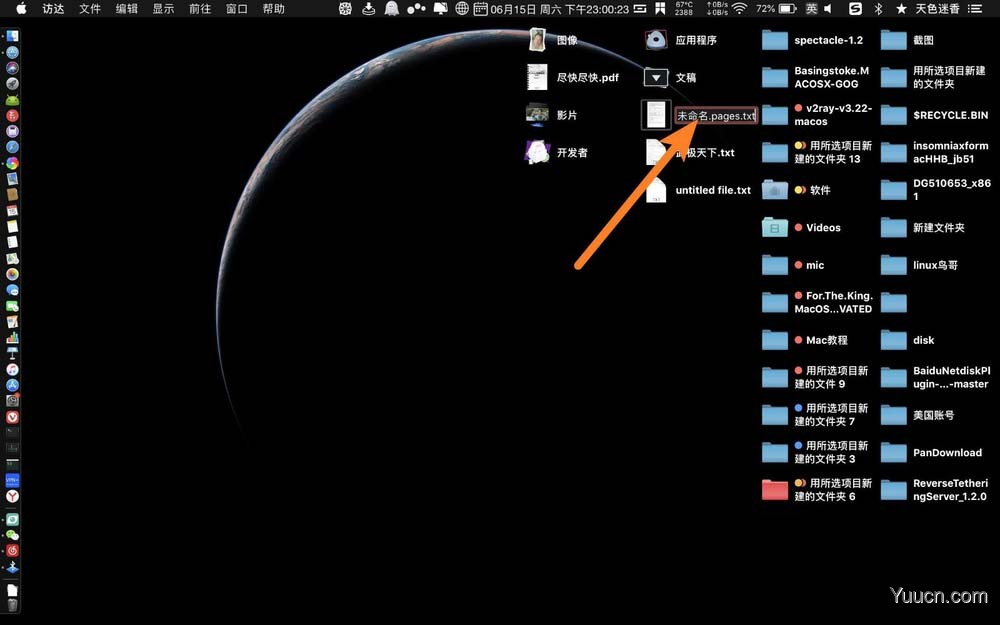Click the ghost icon in menu bar

click(x=392, y=8)
